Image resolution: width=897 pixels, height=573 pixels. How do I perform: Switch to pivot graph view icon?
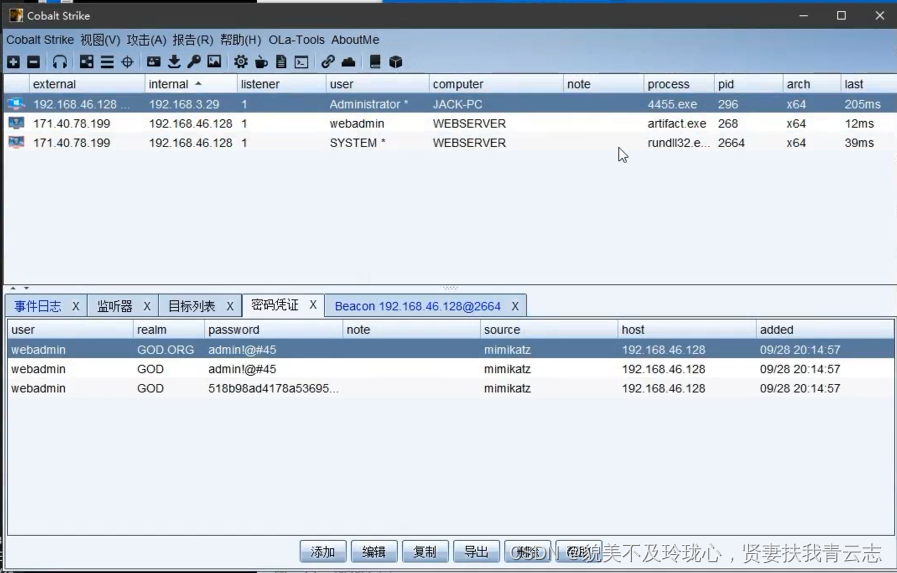[86, 62]
